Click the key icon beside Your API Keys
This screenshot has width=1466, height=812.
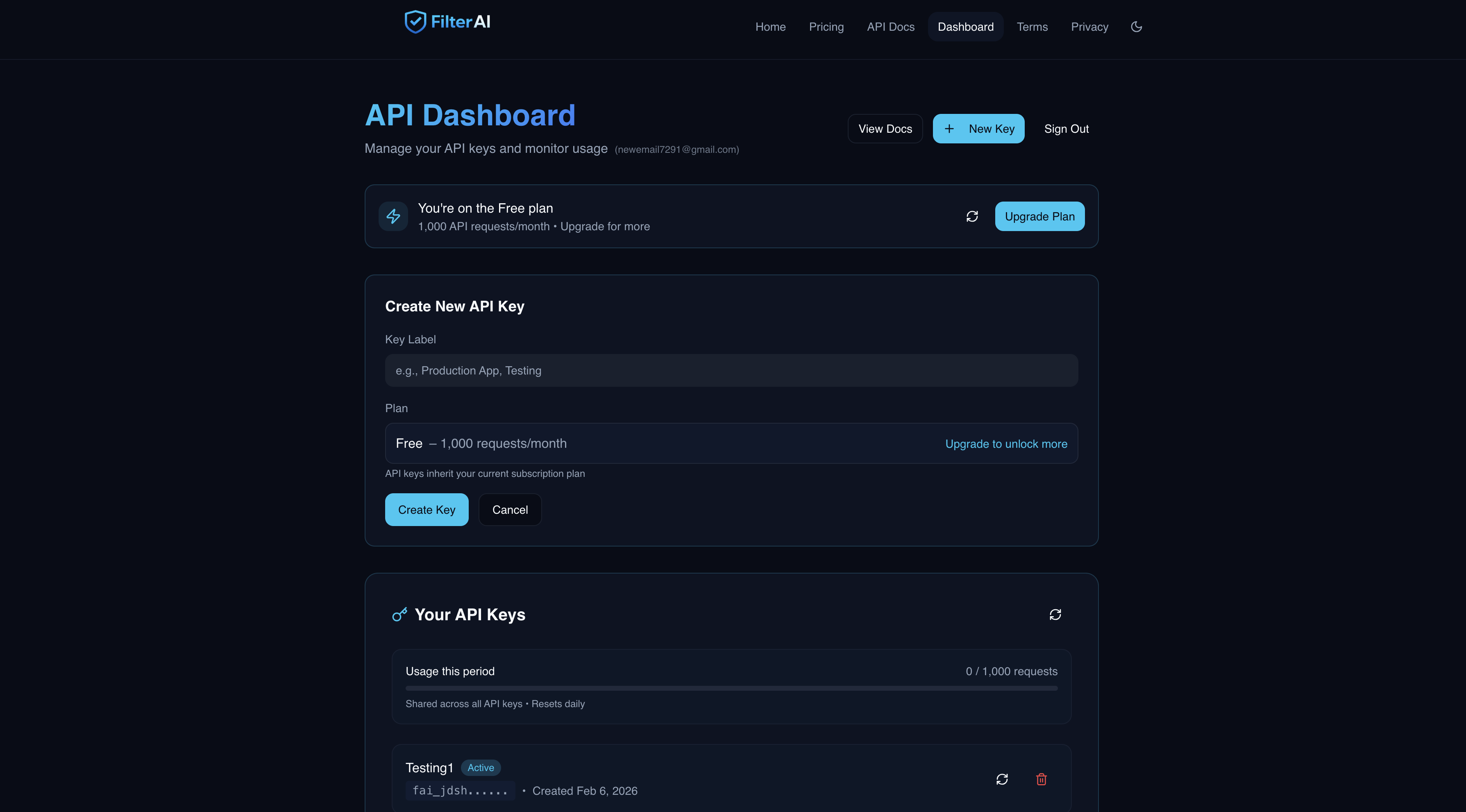click(x=399, y=615)
